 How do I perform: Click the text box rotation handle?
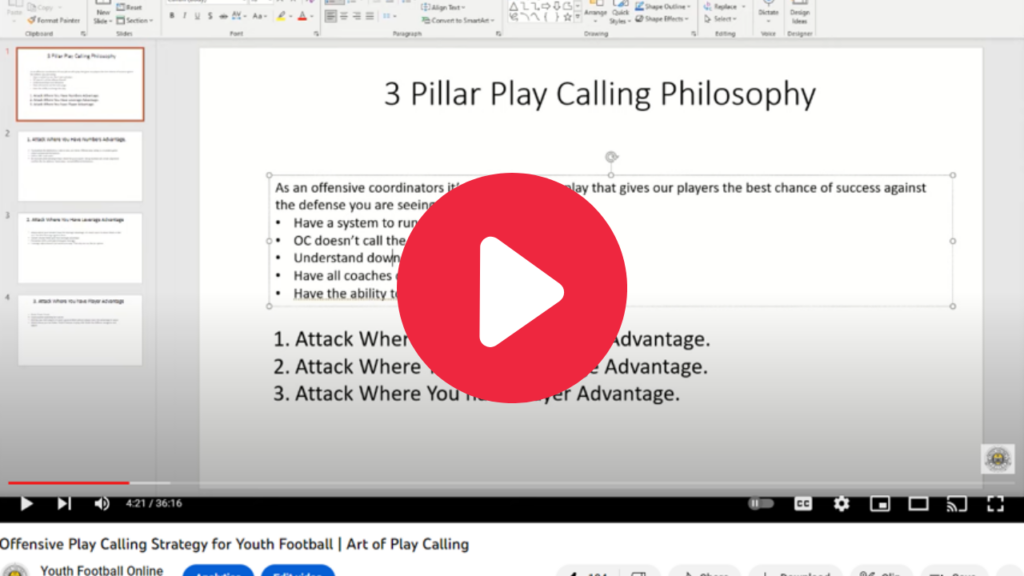coord(611,157)
